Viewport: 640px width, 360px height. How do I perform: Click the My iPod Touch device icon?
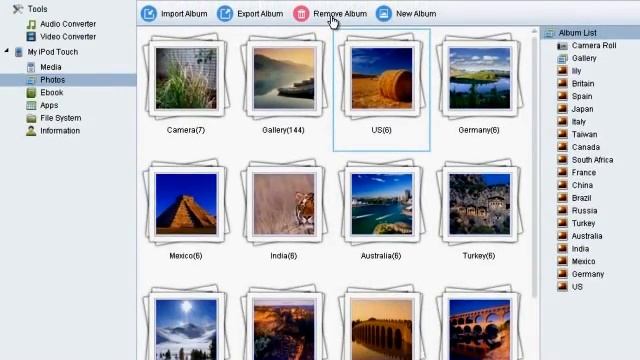click(x=18, y=52)
